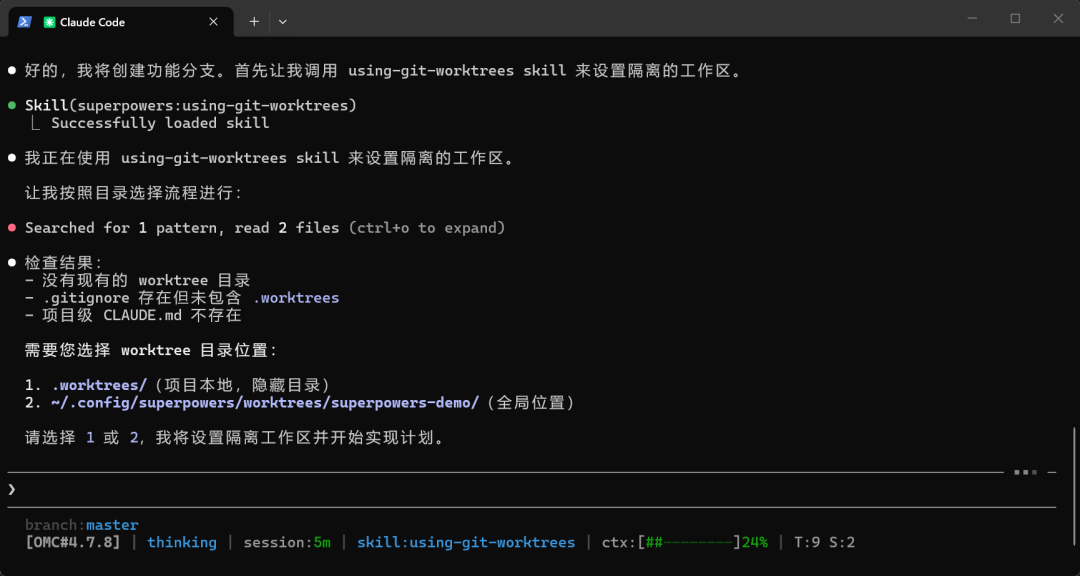The image size is (1080, 576).
Task: Click the 'thinking' status indicator
Action: click(182, 542)
